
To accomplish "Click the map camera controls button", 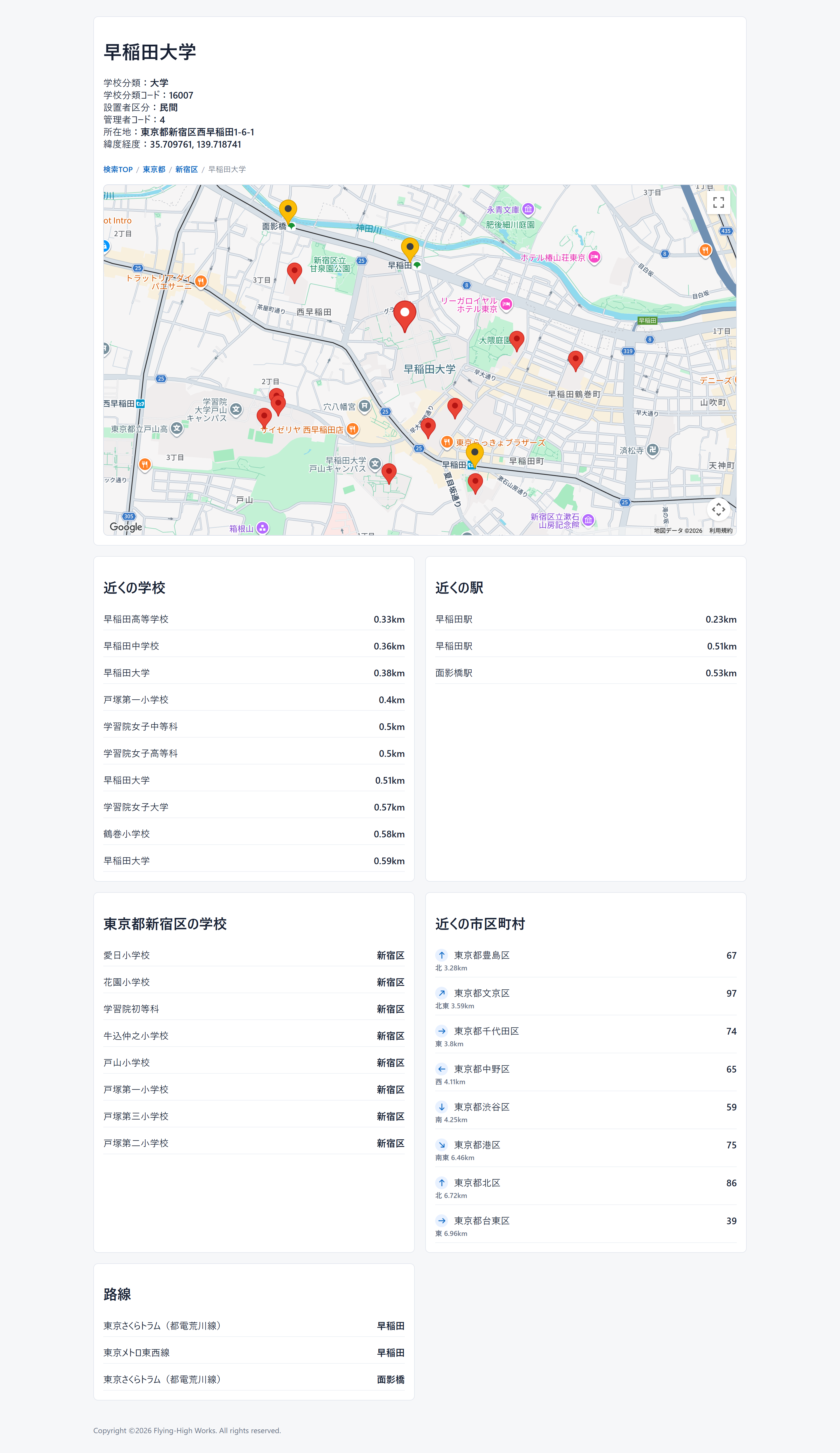I will pos(718,509).
